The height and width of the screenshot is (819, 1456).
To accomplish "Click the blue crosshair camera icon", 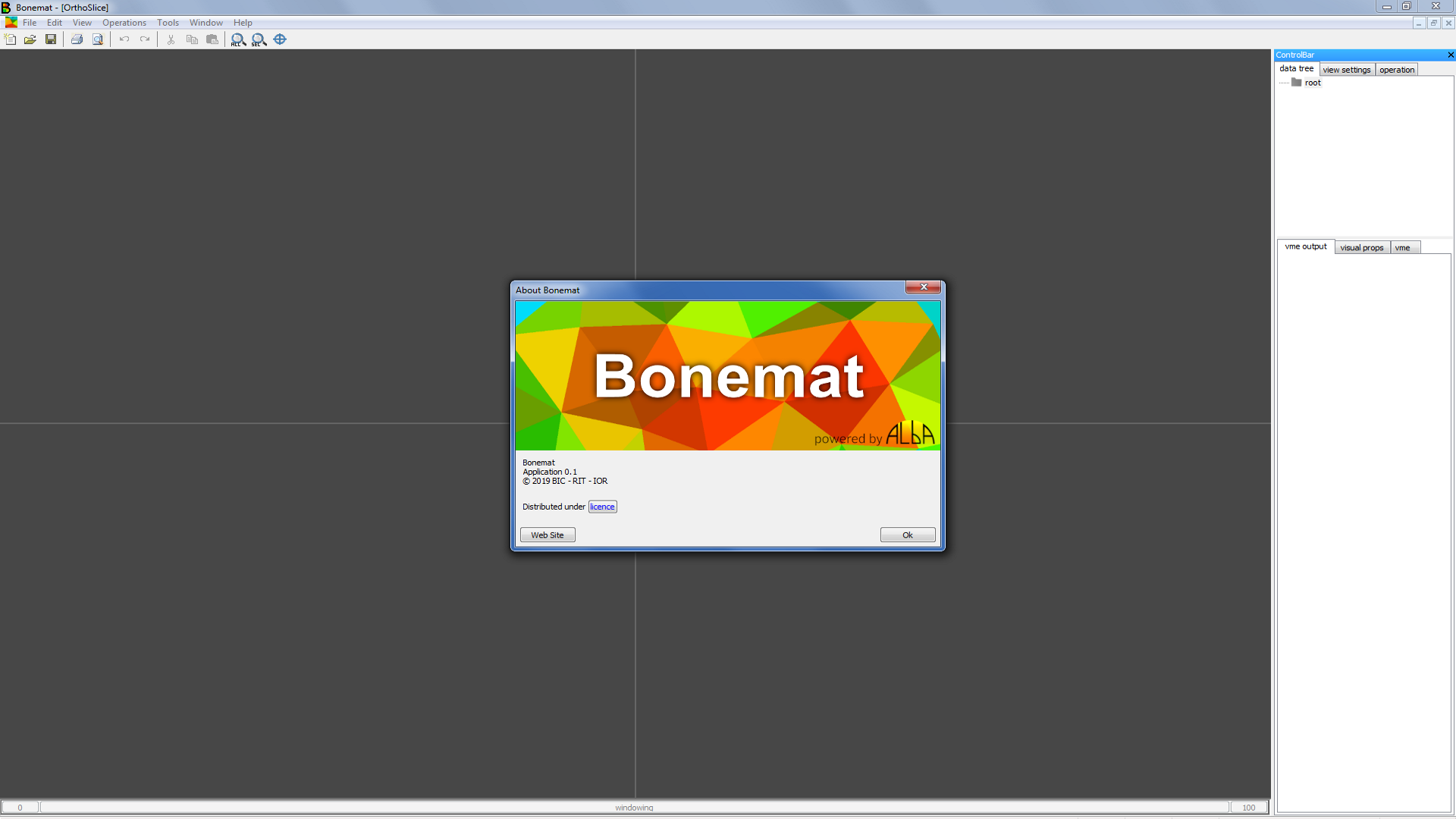I will coord(280,39).
